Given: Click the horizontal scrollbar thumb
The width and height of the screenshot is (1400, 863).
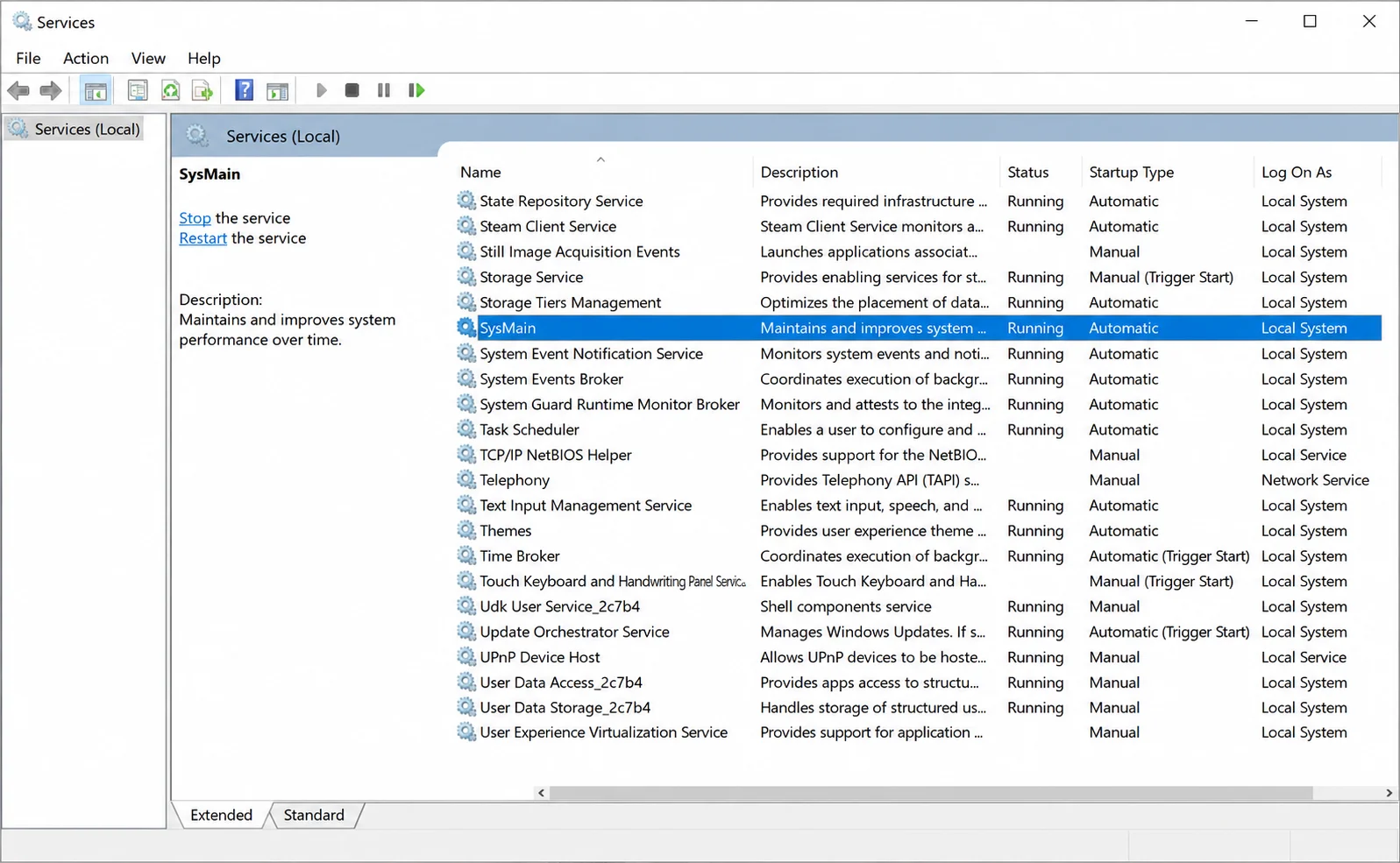Looking at the screenshot, I should 930,793.
